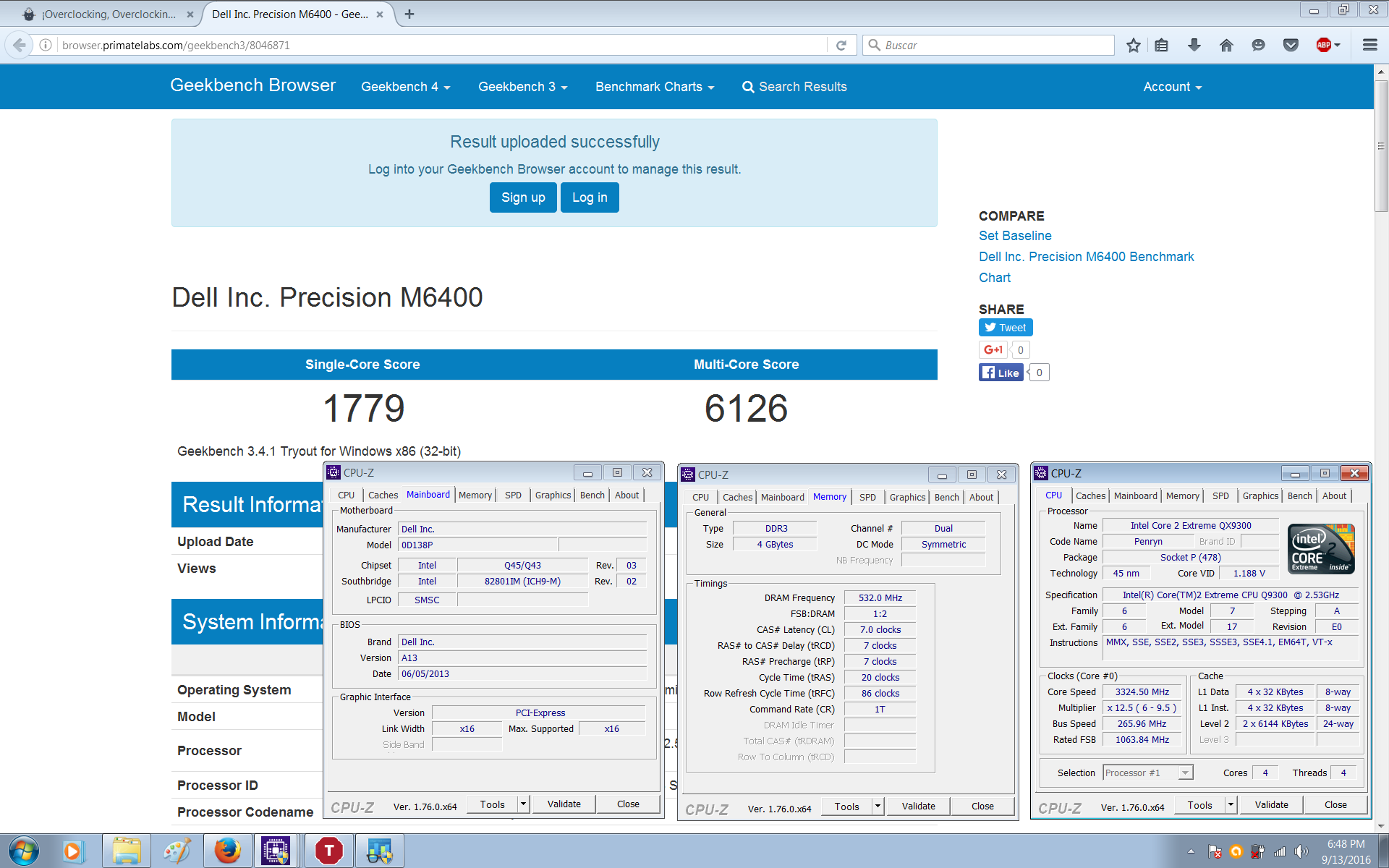Click the Sign up button
1389x868 pixels.
coord(523,197)
